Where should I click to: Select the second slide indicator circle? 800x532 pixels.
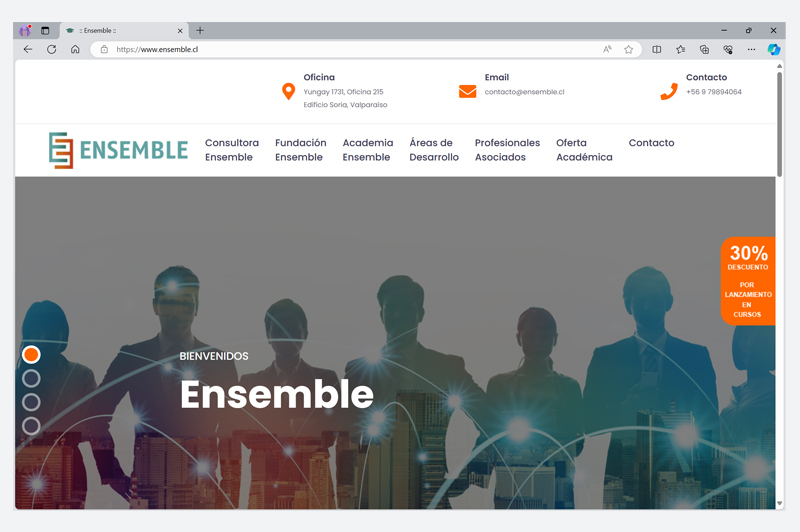pos(31,378)
